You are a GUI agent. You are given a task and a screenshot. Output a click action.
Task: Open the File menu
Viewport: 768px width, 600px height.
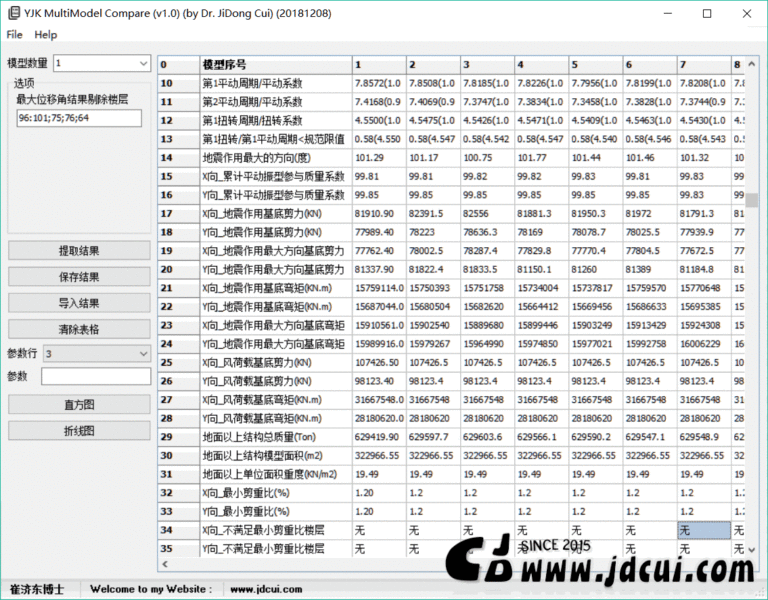click(14, 35)
